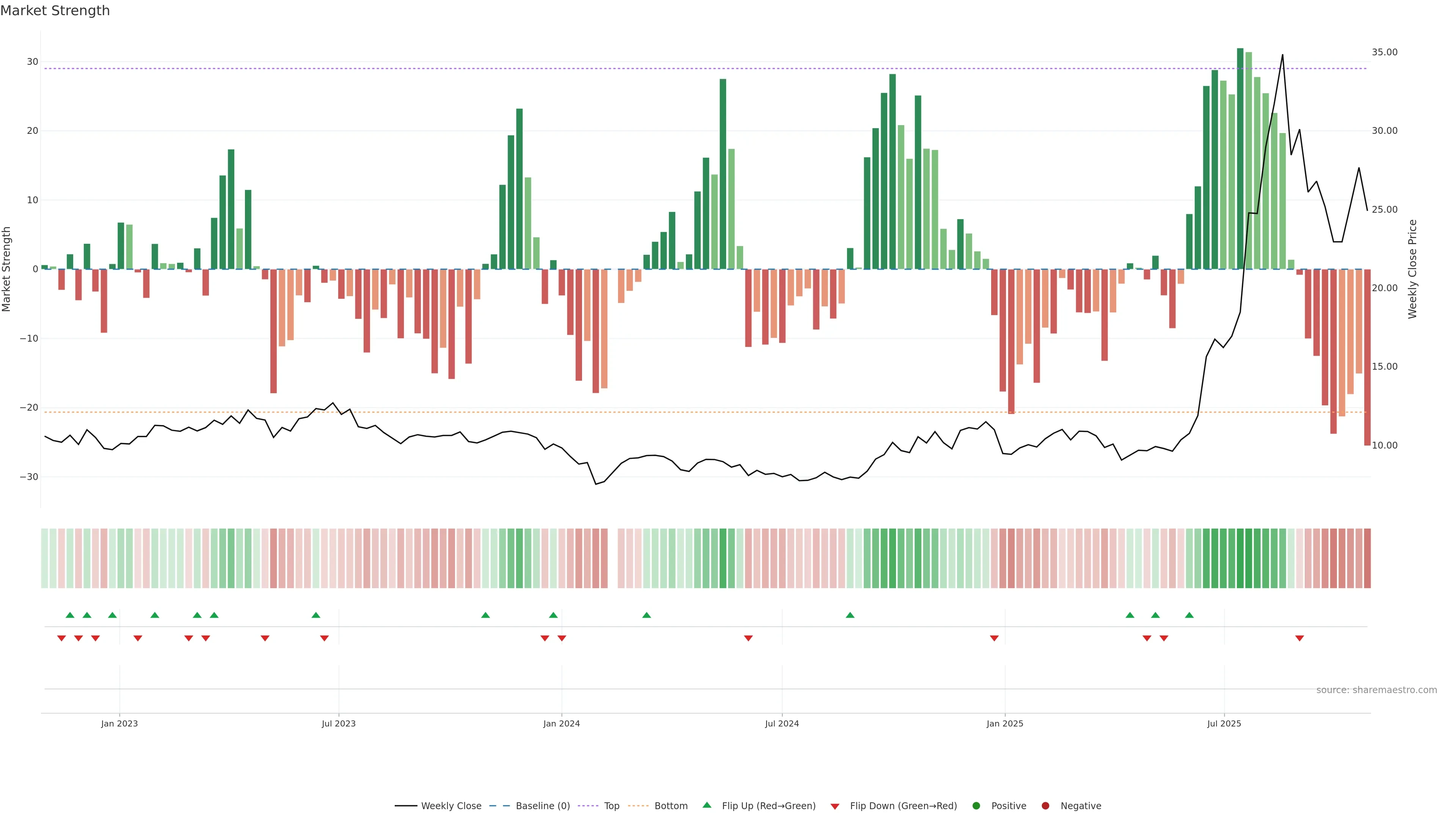
Task: Click the red Flip Down triangle legend icon
Action: [x=835, y=806]
